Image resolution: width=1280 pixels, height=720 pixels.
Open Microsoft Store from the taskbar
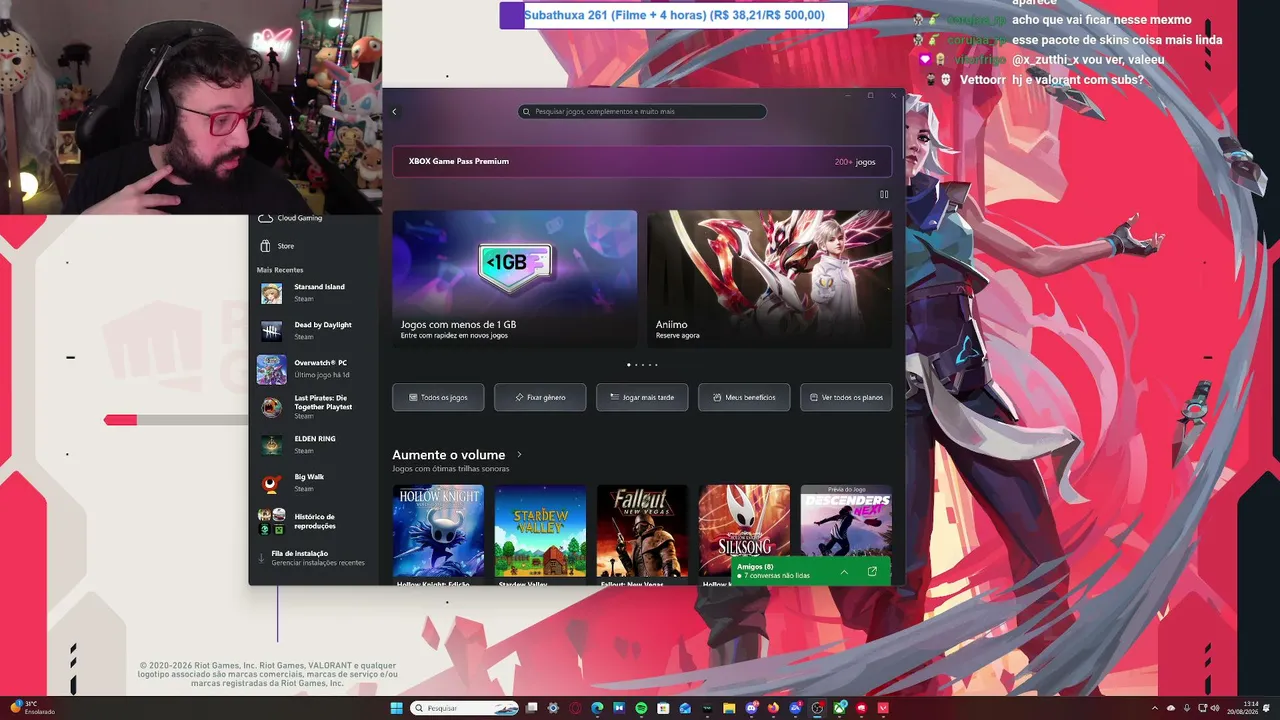click(x=663, y=708)
